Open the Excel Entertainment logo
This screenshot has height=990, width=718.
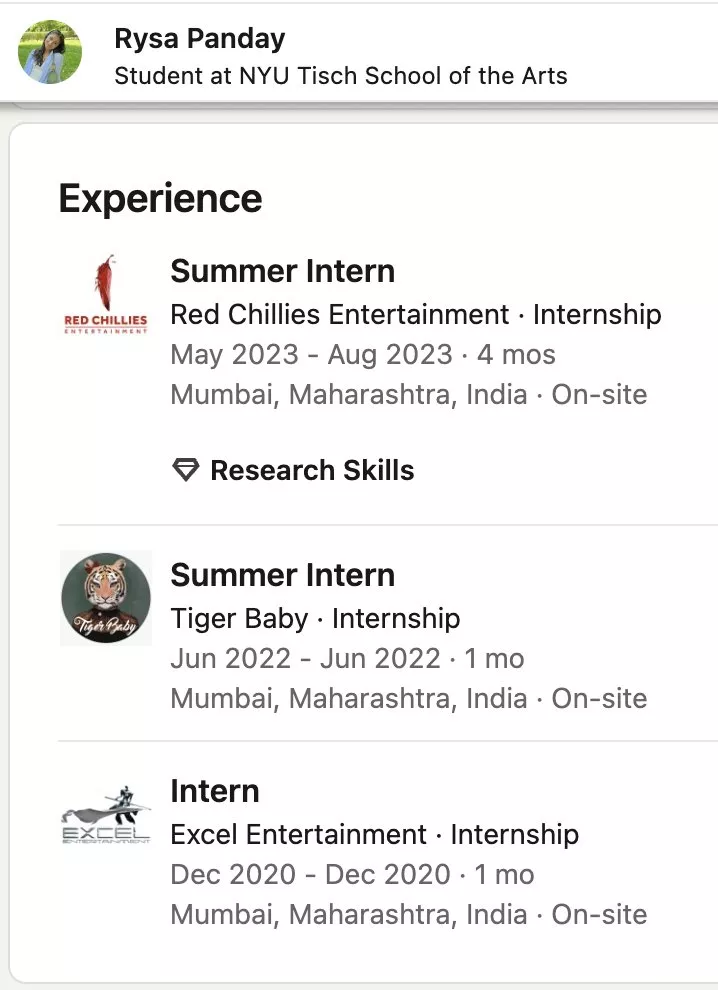[105, 815]
